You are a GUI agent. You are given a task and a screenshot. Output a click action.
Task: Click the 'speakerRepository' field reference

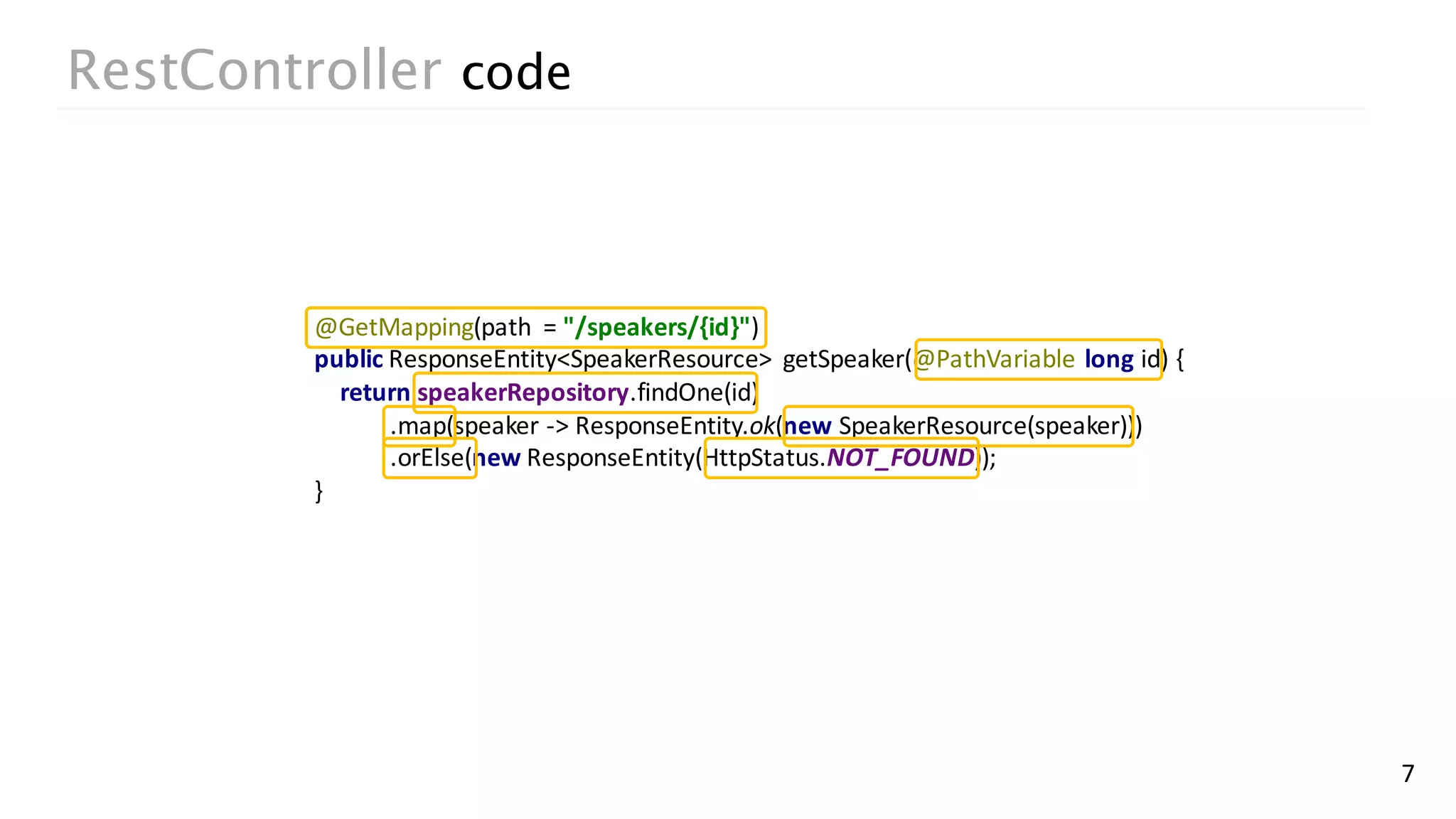(x=523, y=392)
